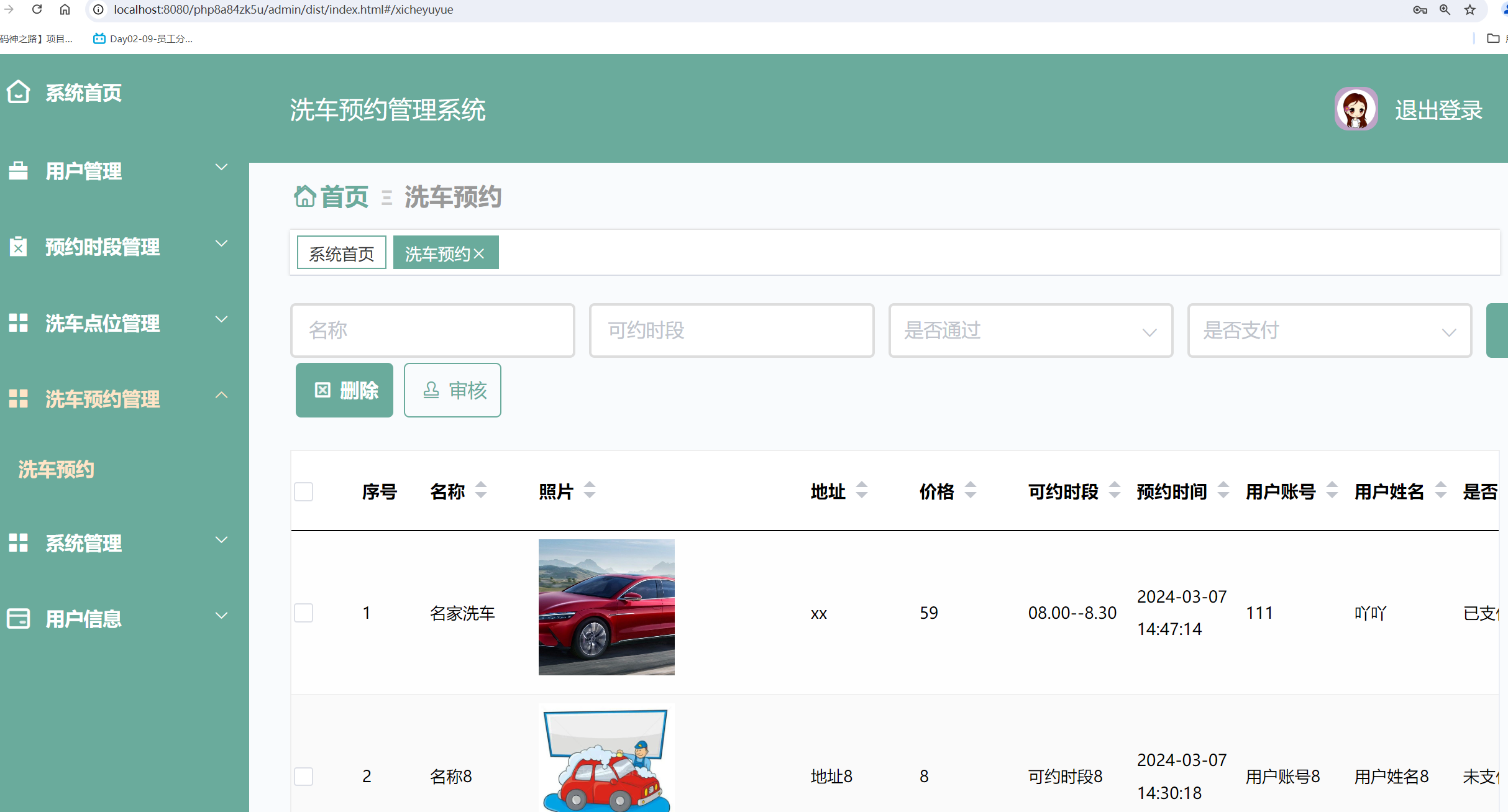The image size is (1508, 812).
Task: Open the Day02-09 bookmark
Action: [143, 39]
